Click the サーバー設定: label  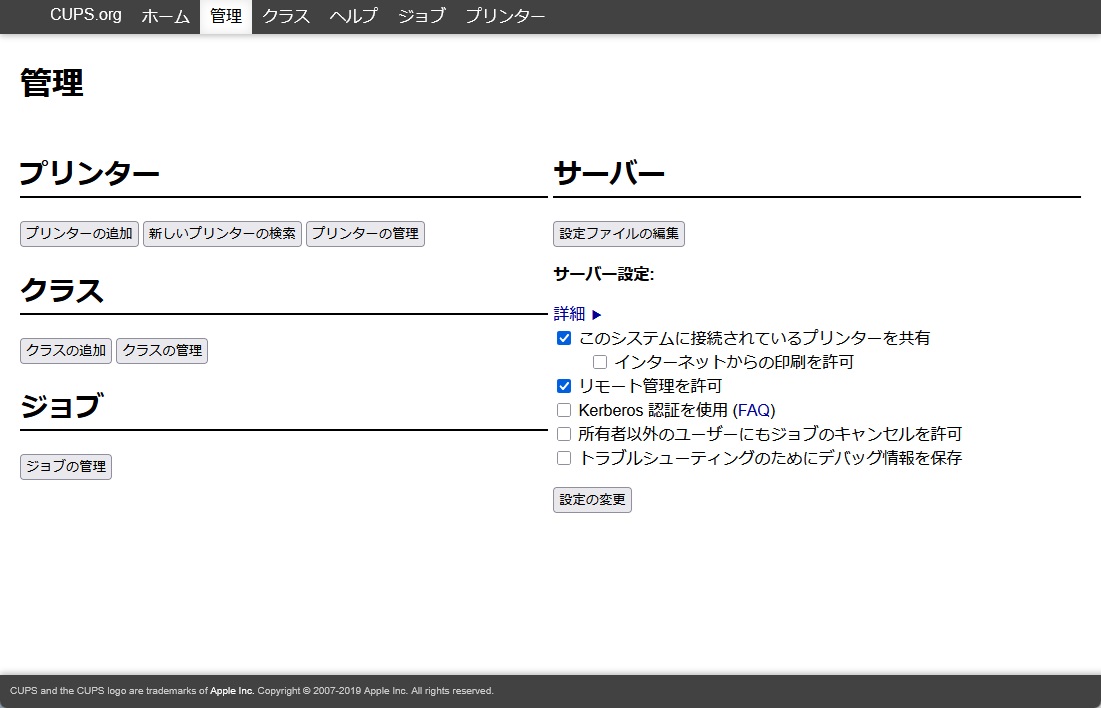tap(604, 275)
